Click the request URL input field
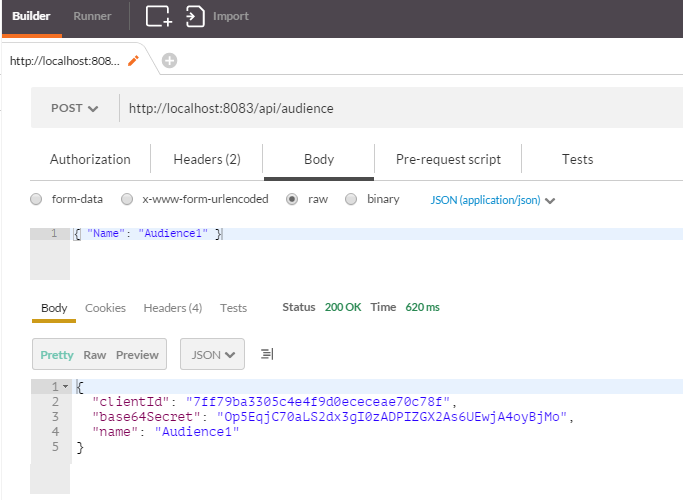 coord(400,108)
